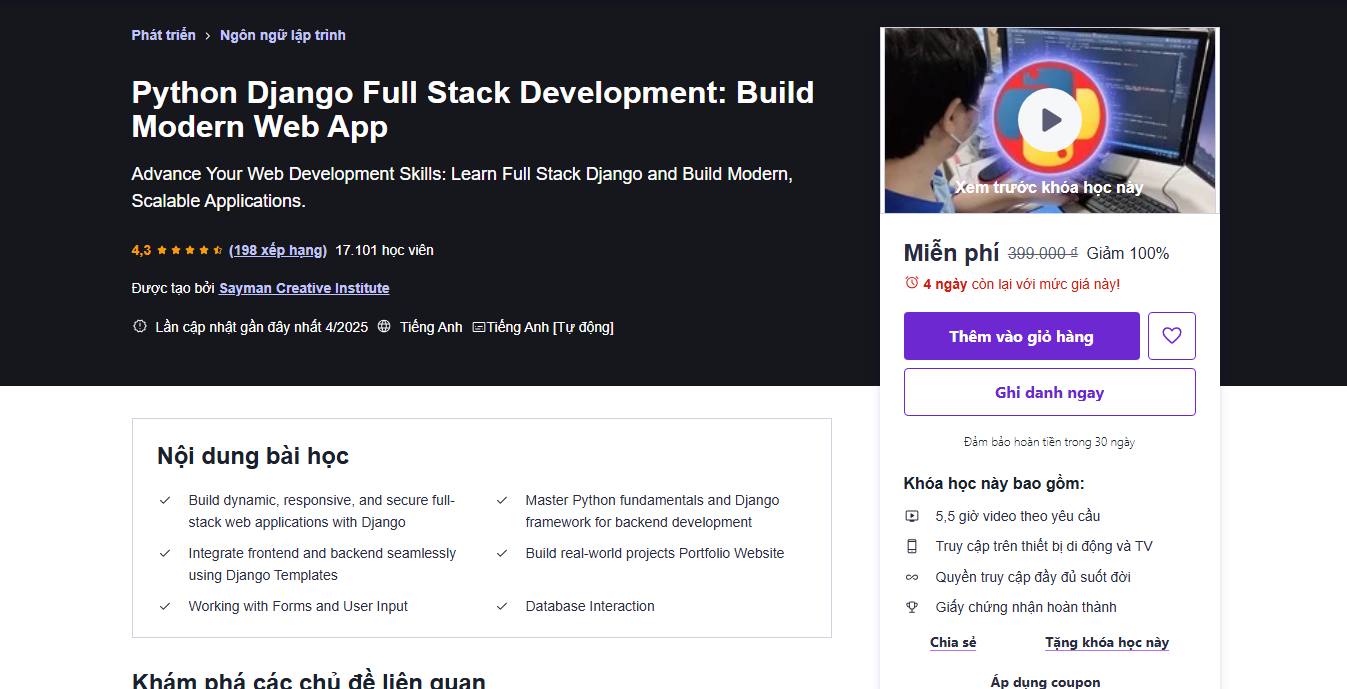Play the course preview video
Screen dimensions: 1347x689
click(1050, 120)
